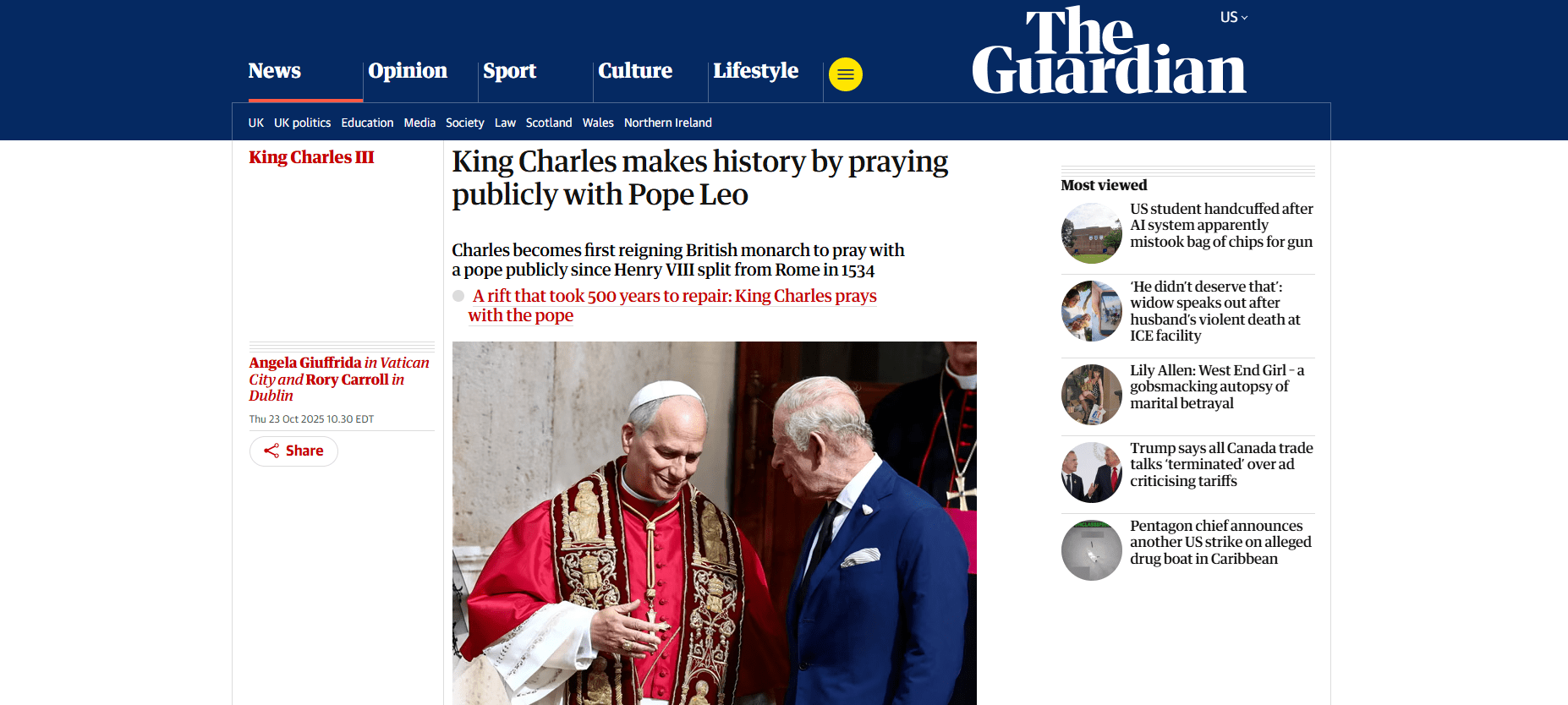Image resolution: width=1568 pixels, height=705 pixels.
Task: Open the US edition dropdown
Action: [x=1234, y=17]
